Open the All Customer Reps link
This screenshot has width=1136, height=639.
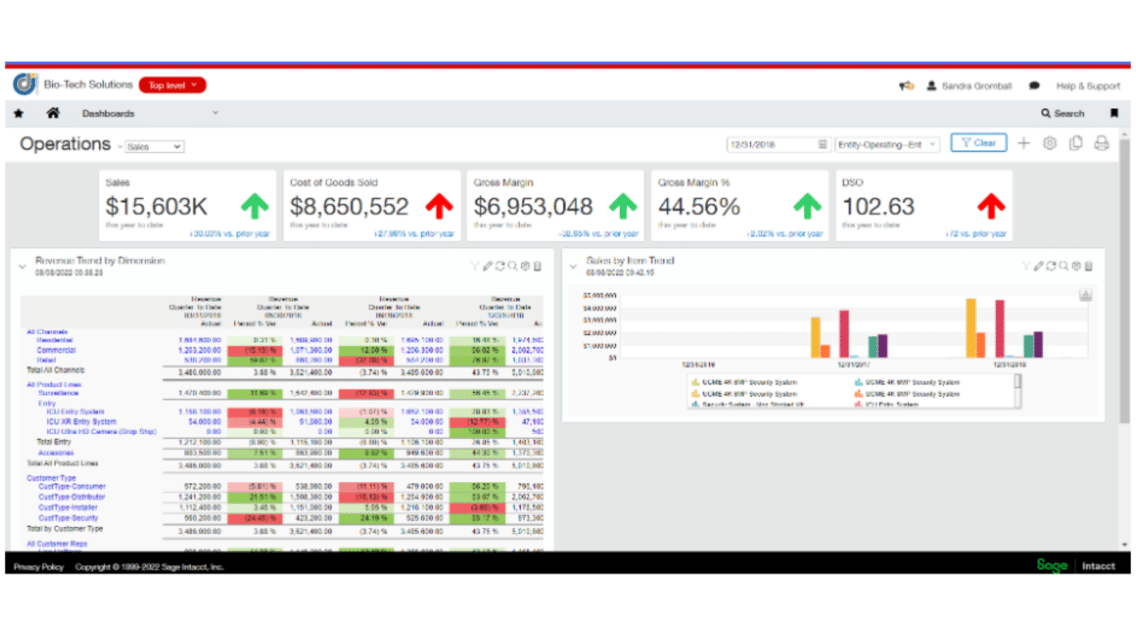coord(57,543)
